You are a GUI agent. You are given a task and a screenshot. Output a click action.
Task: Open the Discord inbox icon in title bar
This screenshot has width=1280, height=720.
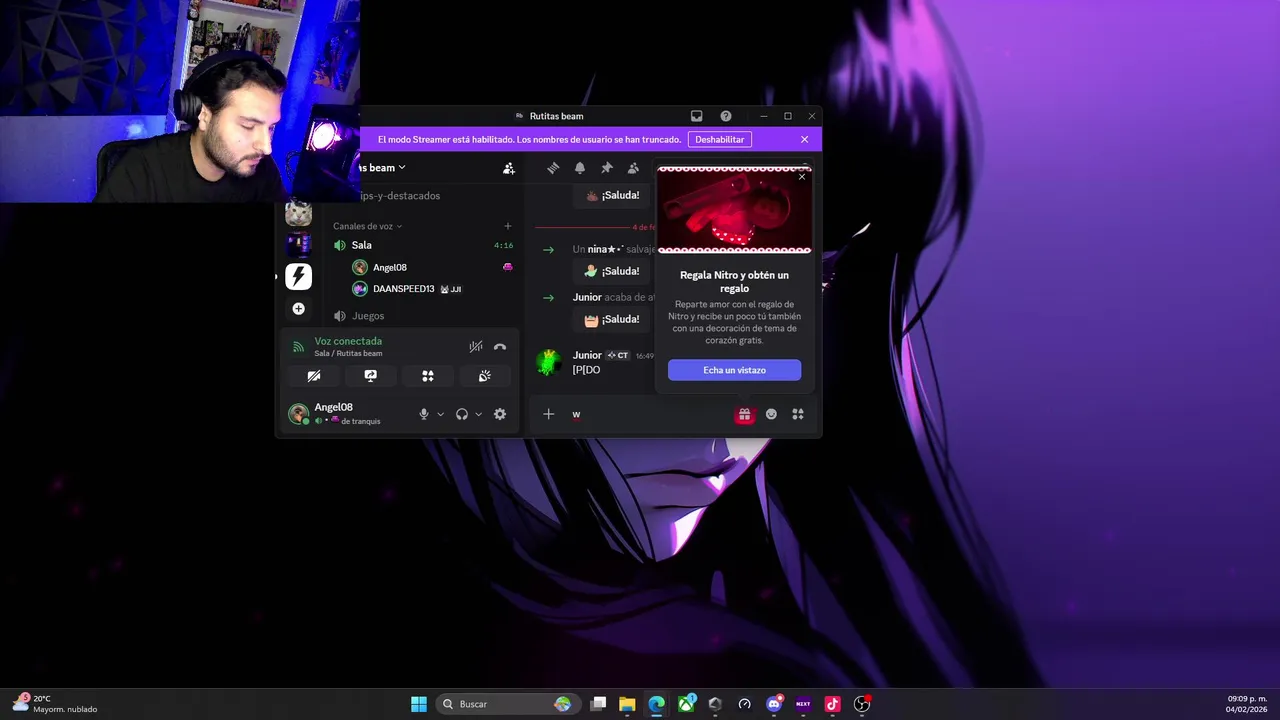pos(697,116)
